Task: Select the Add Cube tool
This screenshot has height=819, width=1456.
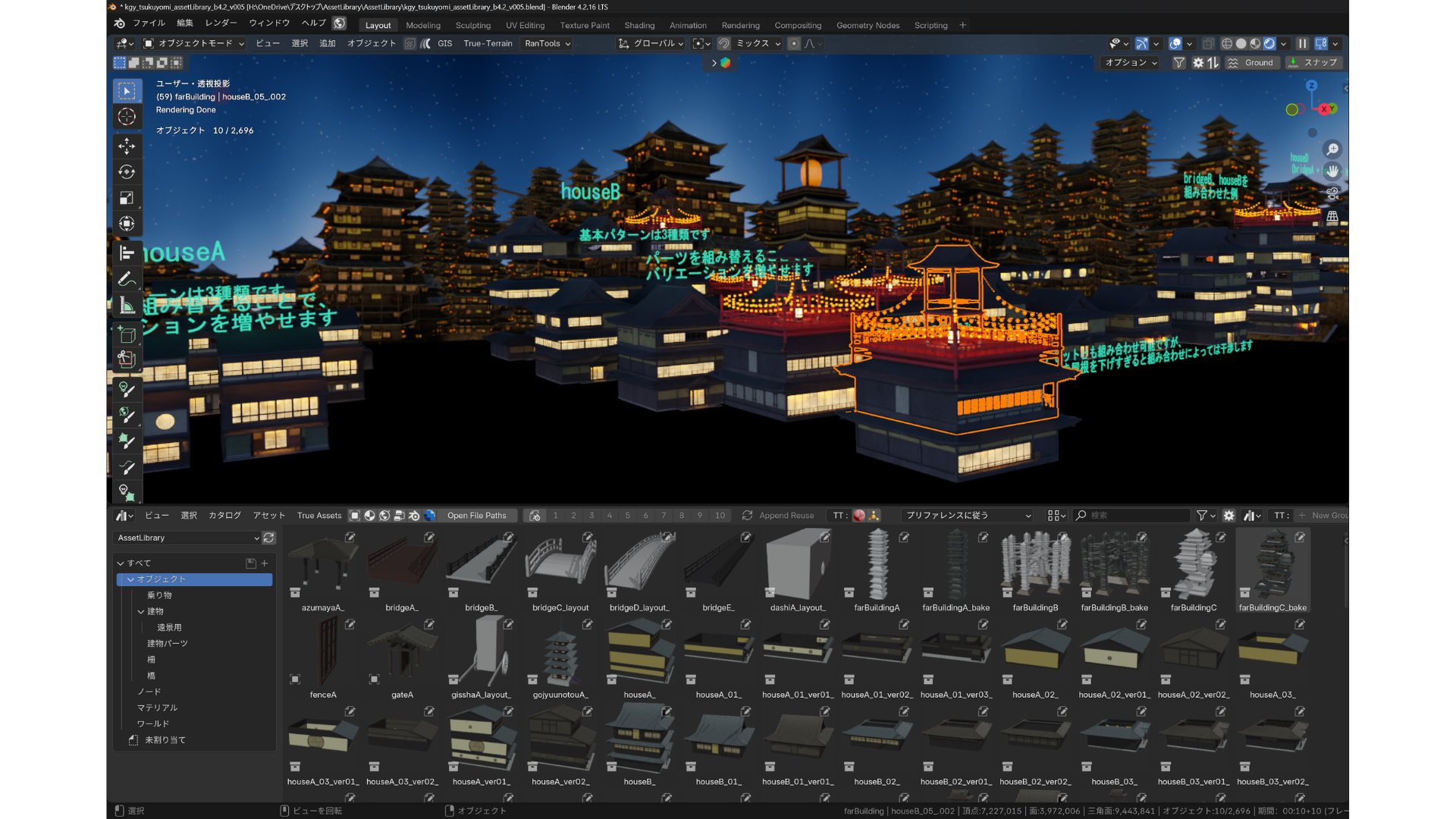Action: (127, 334)
